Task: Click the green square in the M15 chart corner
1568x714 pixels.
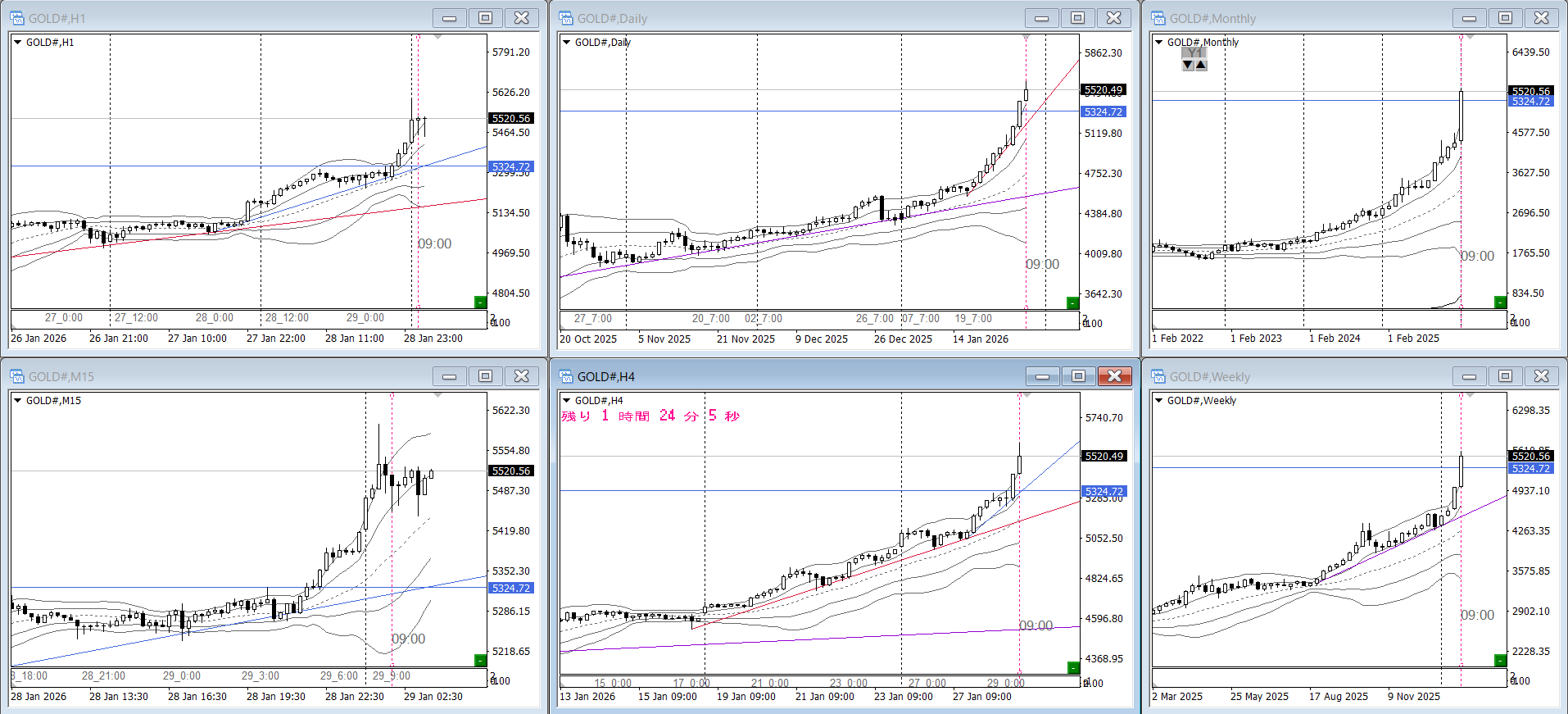Action: tap(481, 660)
